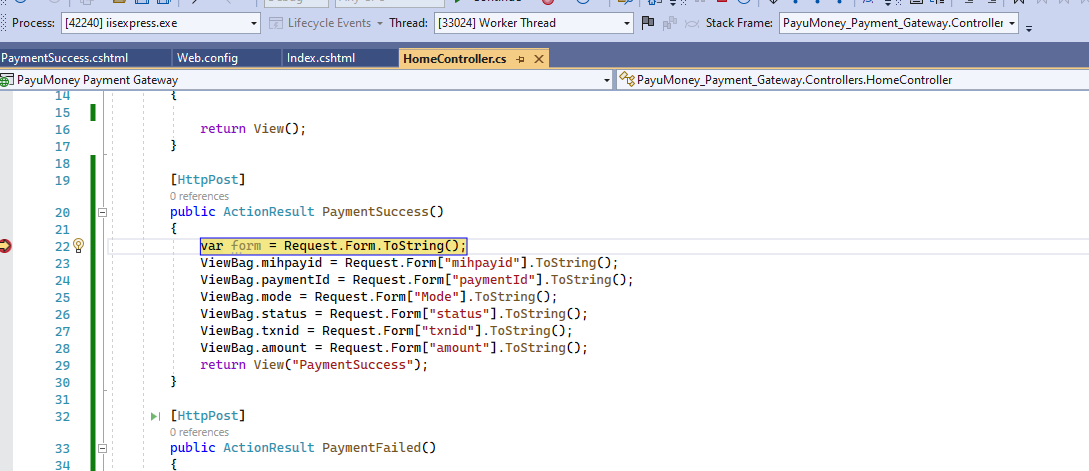Click the Lifecycle Events icon
The image size is (1089, 471).
click(x=276, y=23)
